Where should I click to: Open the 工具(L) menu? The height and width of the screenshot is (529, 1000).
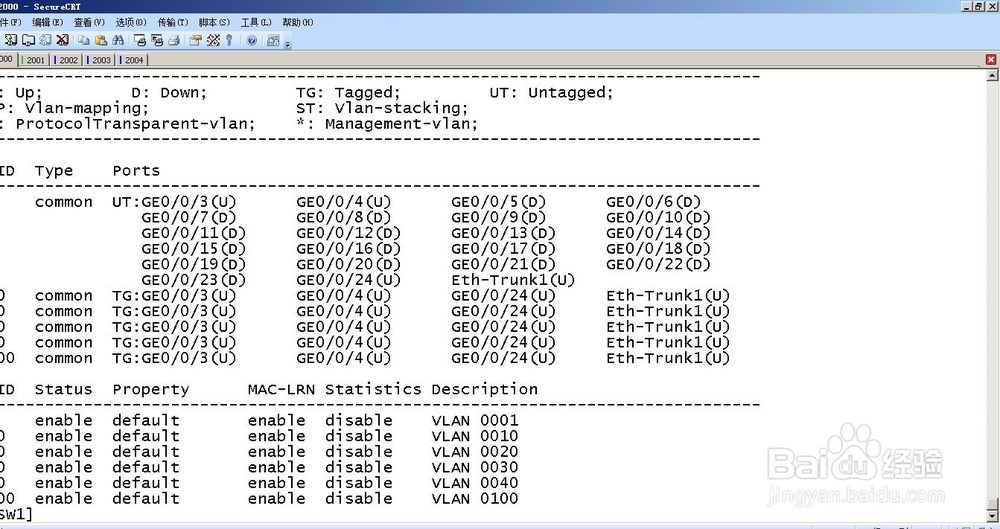pyautogui.click(x=255, y=22)
